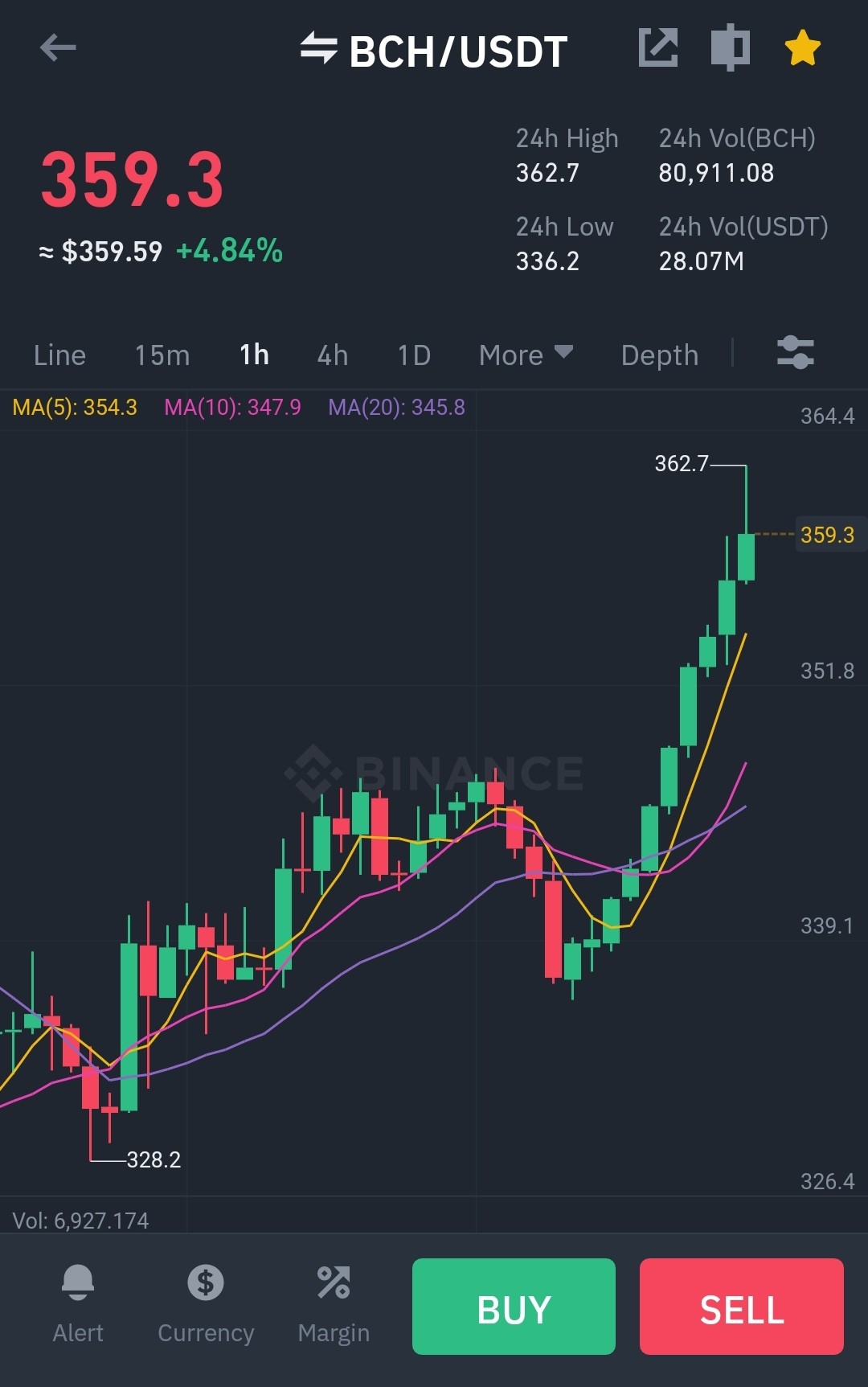Open chart indicator settings sliders icon

(x=796, y=352)
